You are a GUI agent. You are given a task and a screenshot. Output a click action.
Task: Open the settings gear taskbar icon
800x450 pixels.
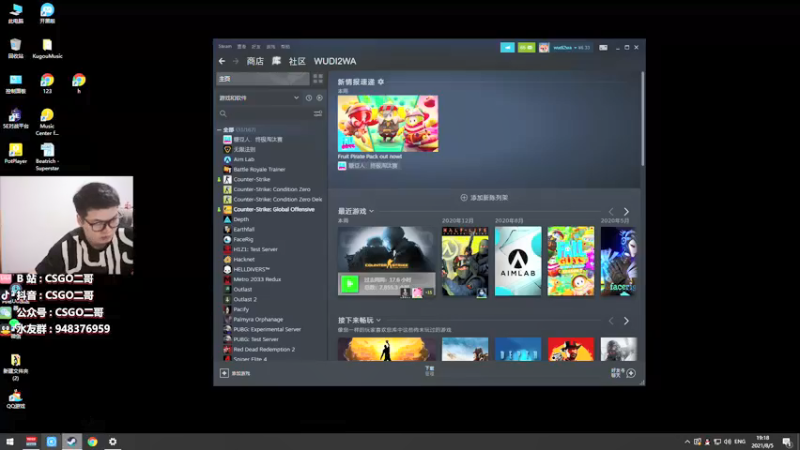113,442
